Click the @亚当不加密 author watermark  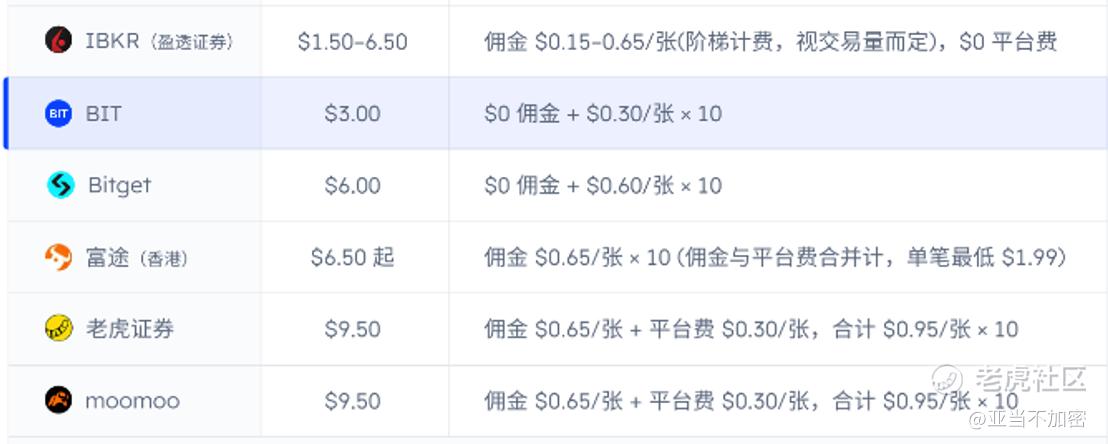tap(1027, 419)
